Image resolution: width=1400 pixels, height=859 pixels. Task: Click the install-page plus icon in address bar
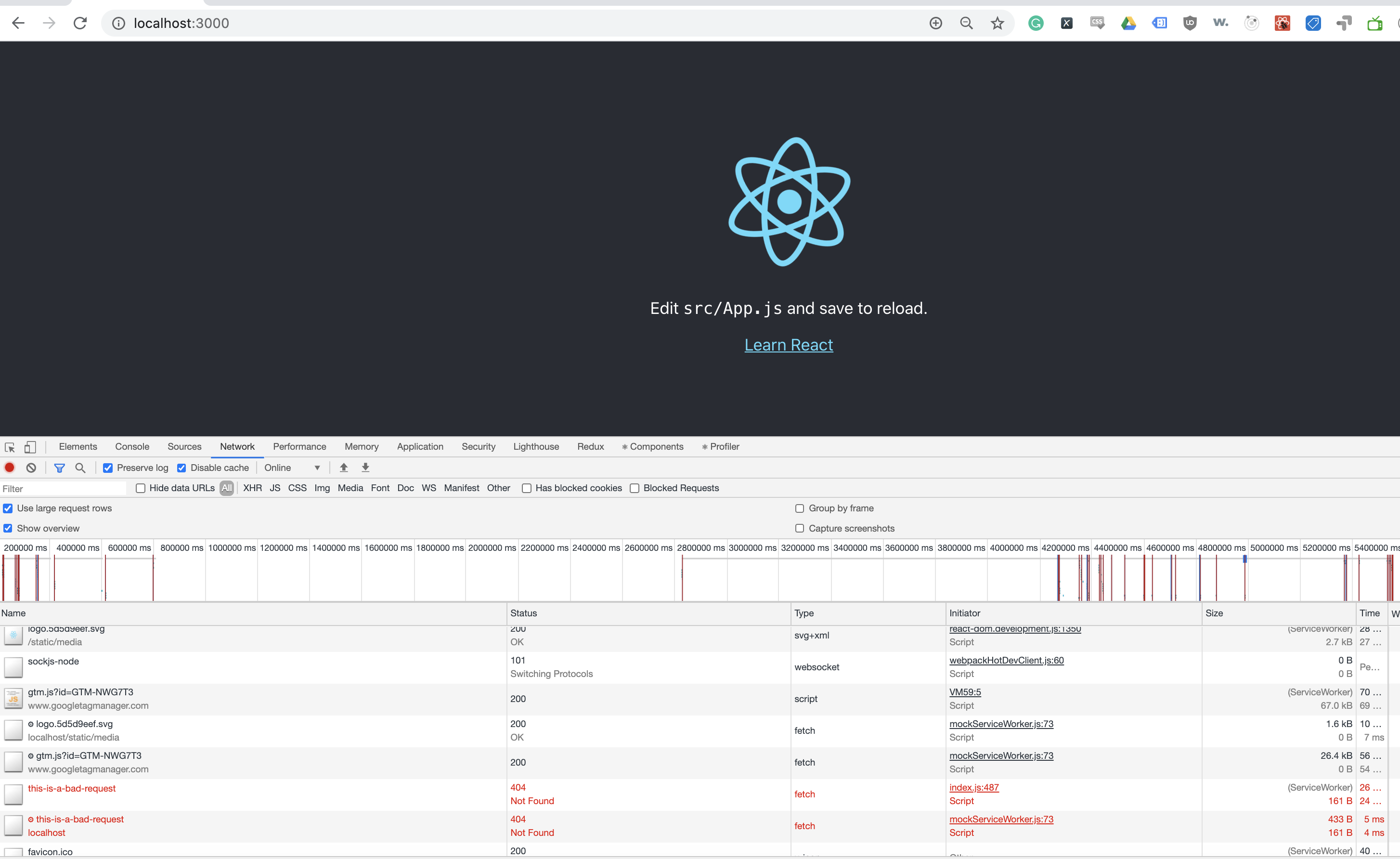click(x=936, y=23)
